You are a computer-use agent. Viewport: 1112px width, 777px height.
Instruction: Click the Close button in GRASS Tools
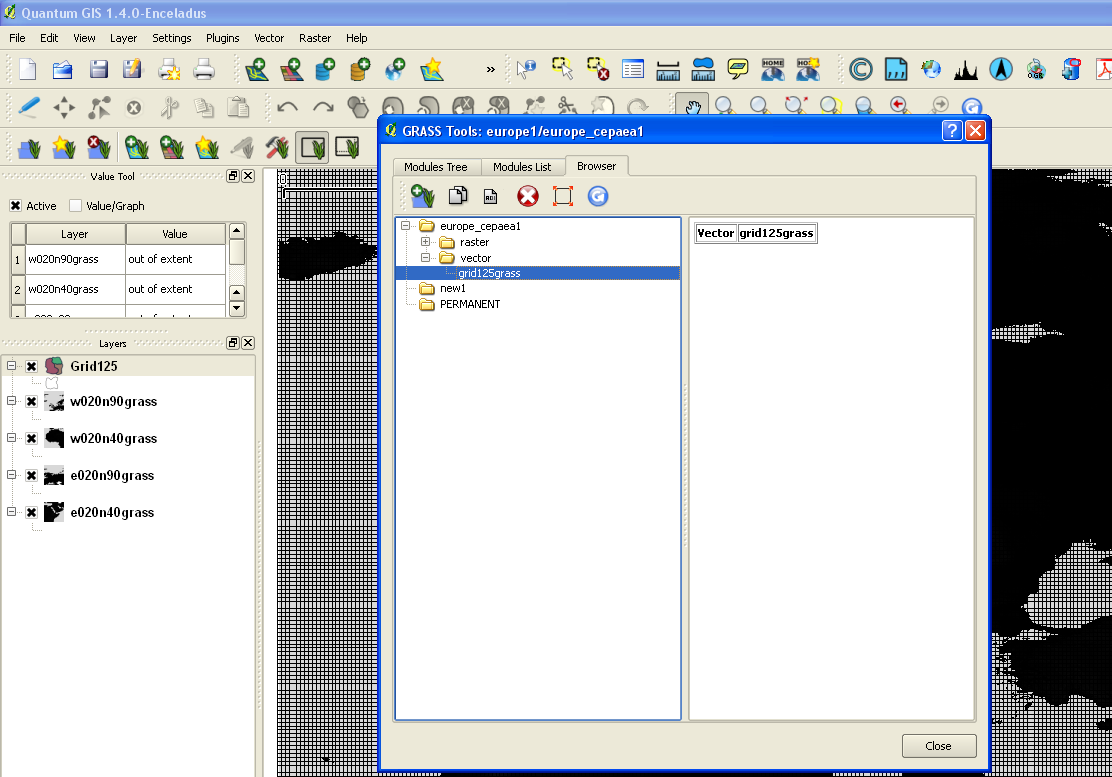tap(938, 746)
